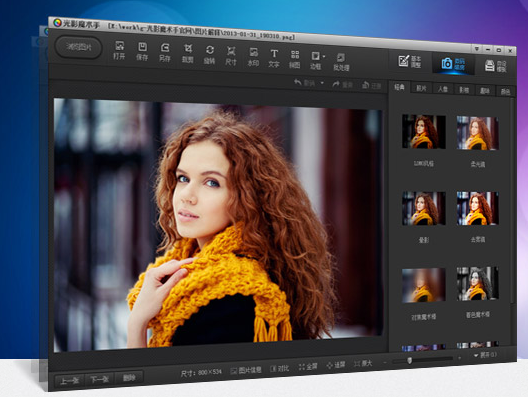Click the effects panel vertical scrollbar
528x397 pixels.
tap(513, 200)
